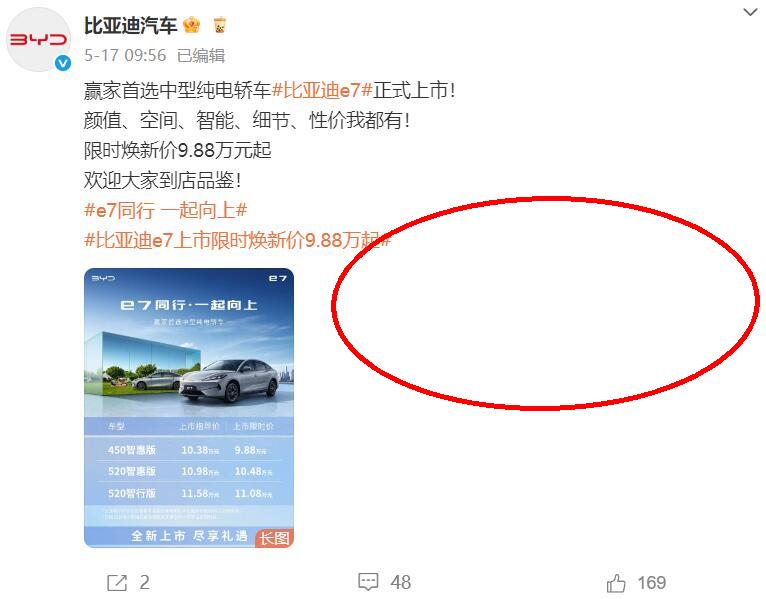Open the #e7同行 一起向上# hashtag
This screenshot has height=599, width=766.
point(166,210)
